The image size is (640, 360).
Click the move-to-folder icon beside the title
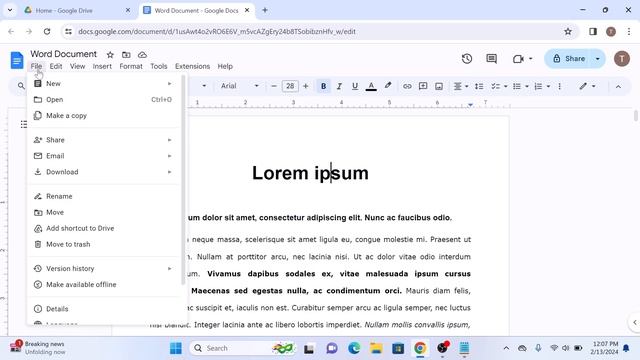pos(126,55)
